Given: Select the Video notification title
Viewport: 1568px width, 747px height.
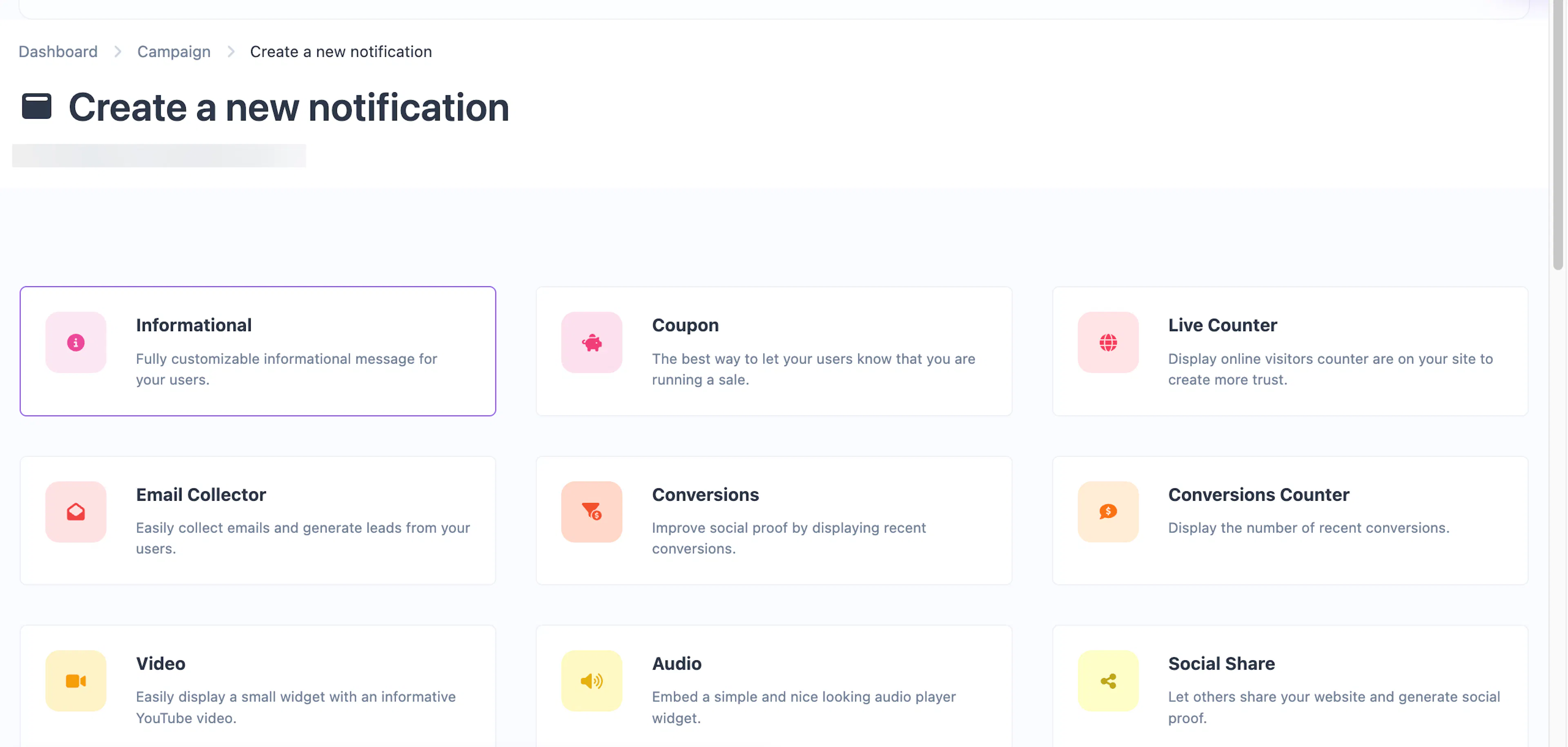Looking at the screenshot, I should tap(161, 664).
